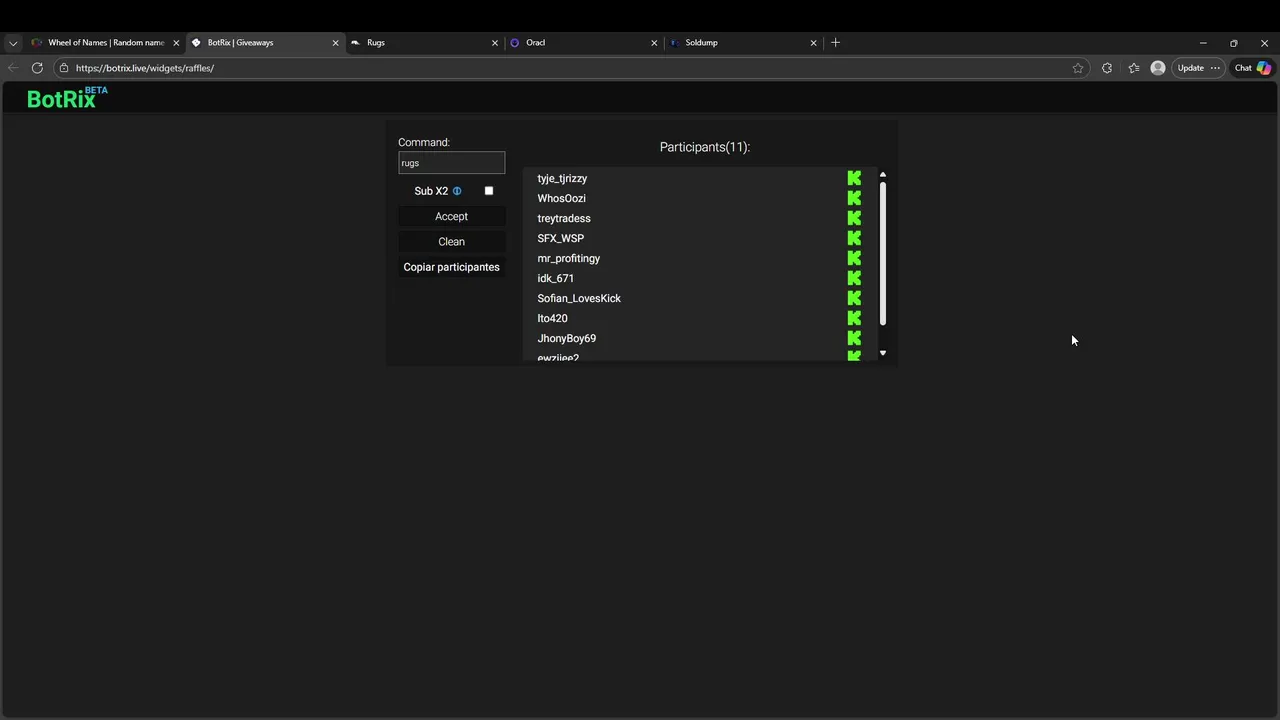
Task: Switch to the Rugs tab
Action: (x=425, y=43)
